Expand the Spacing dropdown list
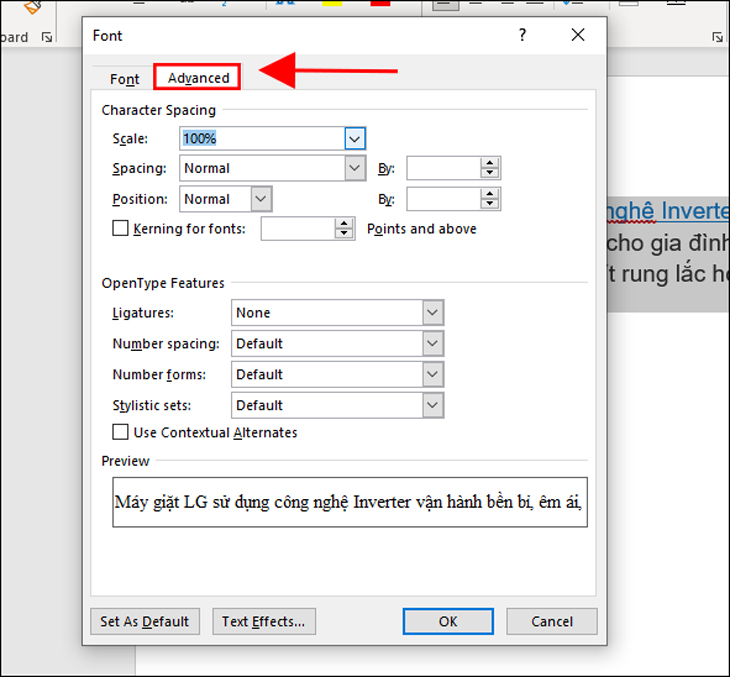The height and width of the screenshot is (677, 730). tap(355, 168)
